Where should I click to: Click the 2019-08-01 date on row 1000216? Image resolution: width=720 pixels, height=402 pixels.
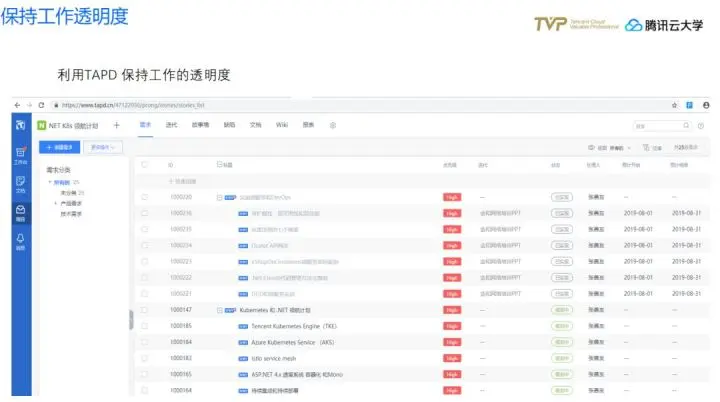pyautogui.click(x=638, y=213)
